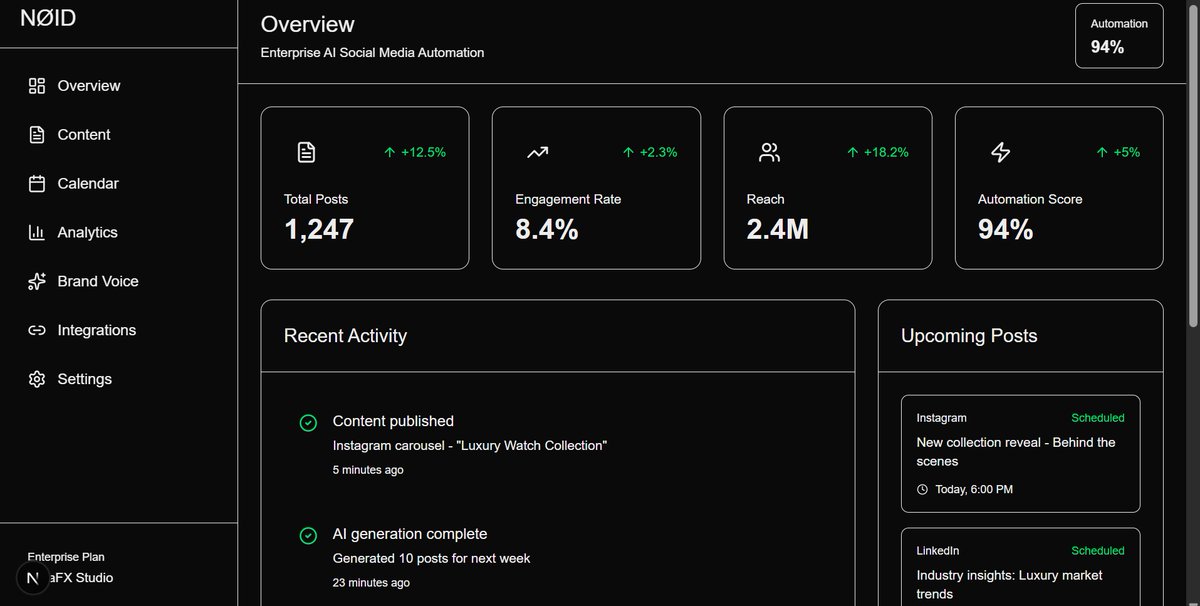Click the up arrow beside +12.5%
The width and height of the screenshot is (1200, 606).
(390, 153)
